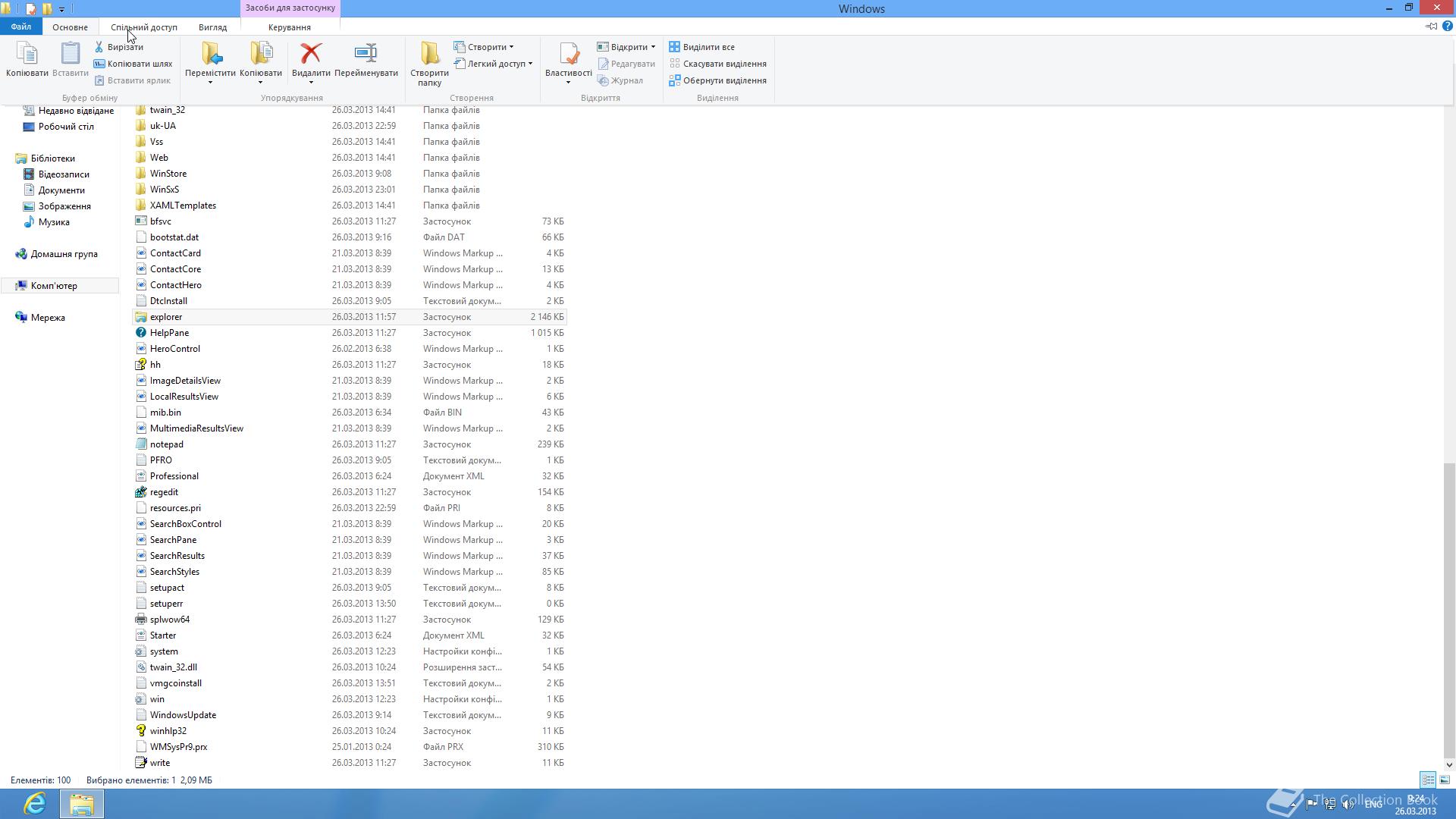Click the Створити папку icon
Screen dimensions: 1456x819
click(430, 53)
